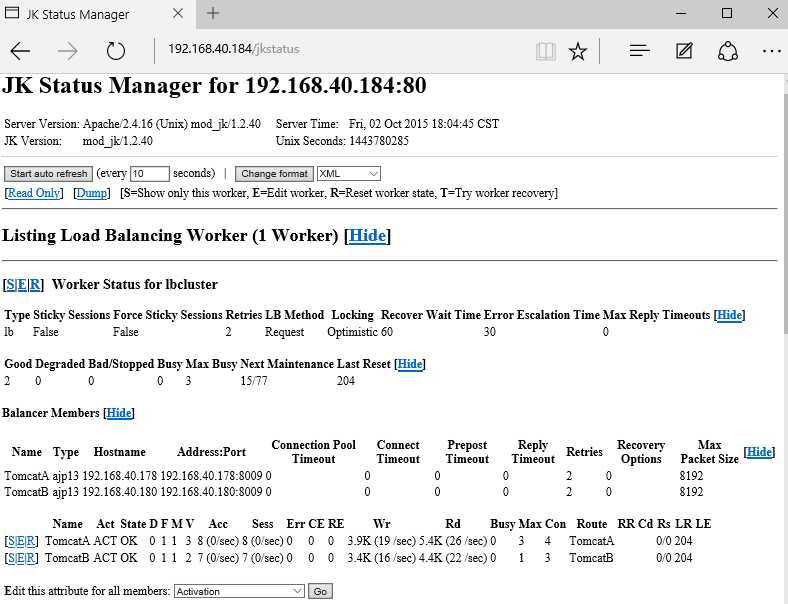The height and width of the screenshot is (604, 788).
Task: Click TomcatB address 192.168.40.180:8009
Action: click(x=211, y=492)
